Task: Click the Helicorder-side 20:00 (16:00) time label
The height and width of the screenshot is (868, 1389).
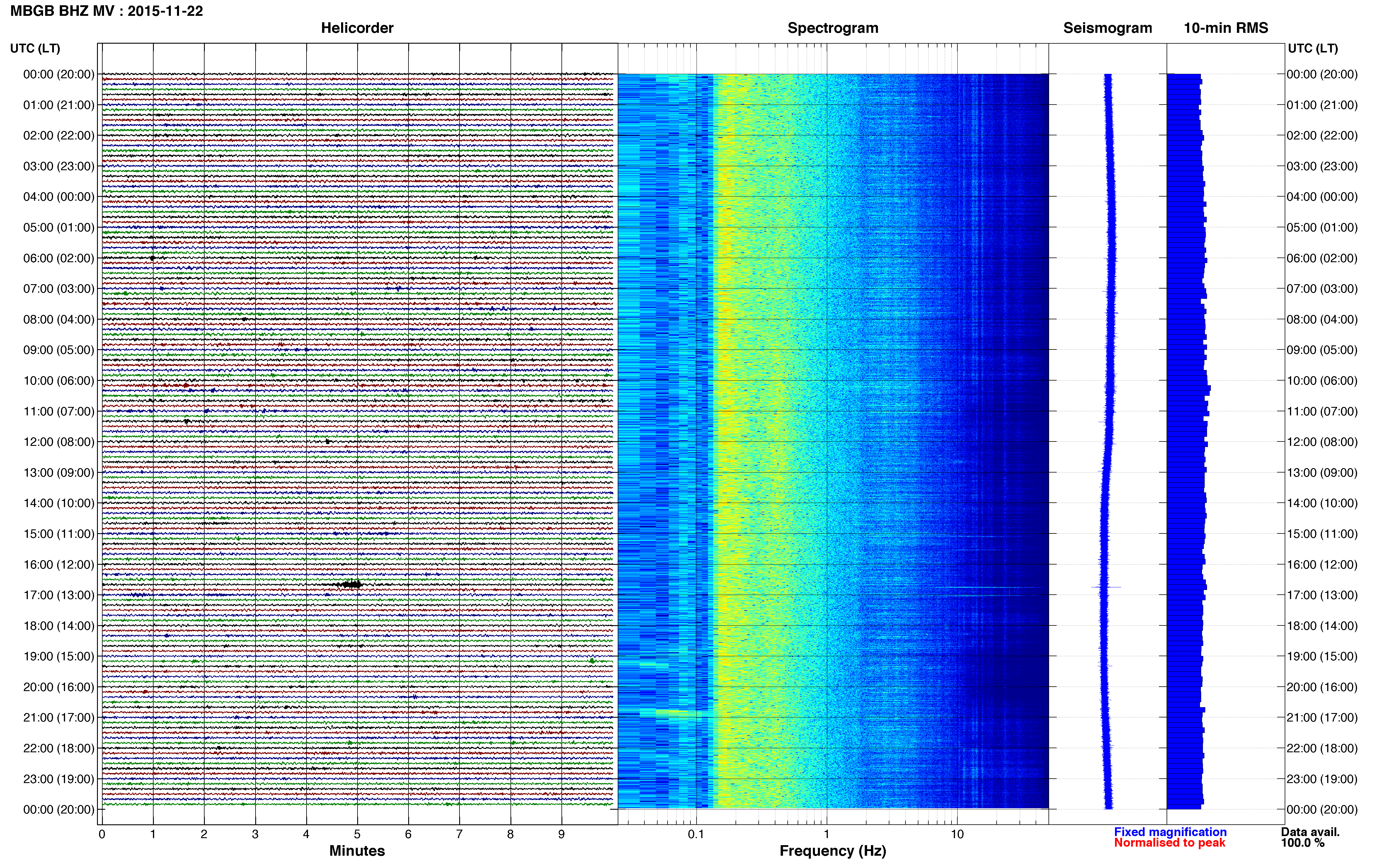Action: [59, 687]
